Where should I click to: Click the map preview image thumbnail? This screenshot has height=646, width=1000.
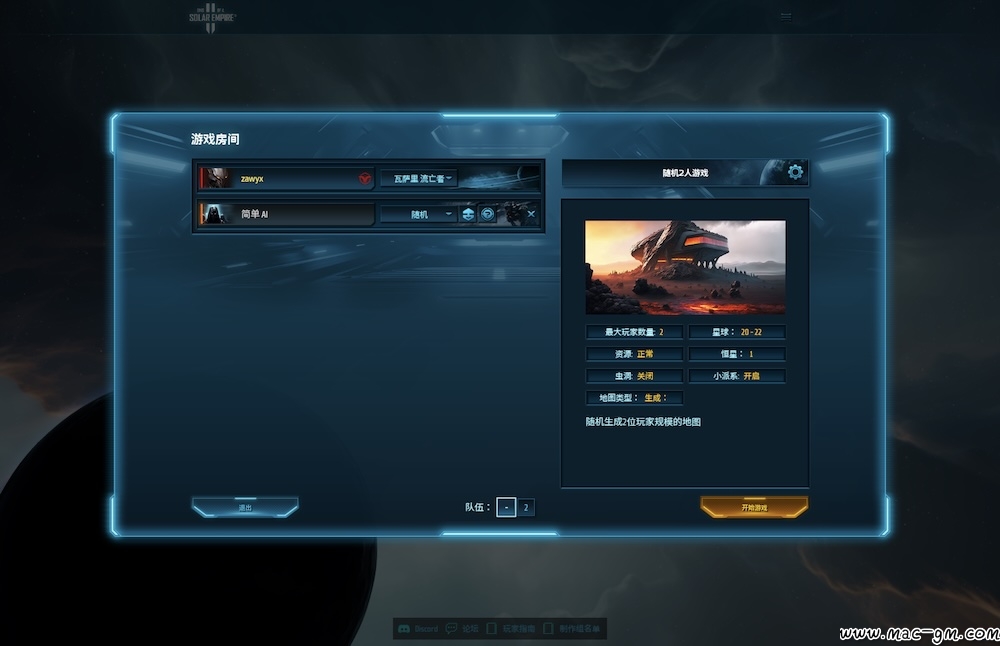tap(685, 267)
